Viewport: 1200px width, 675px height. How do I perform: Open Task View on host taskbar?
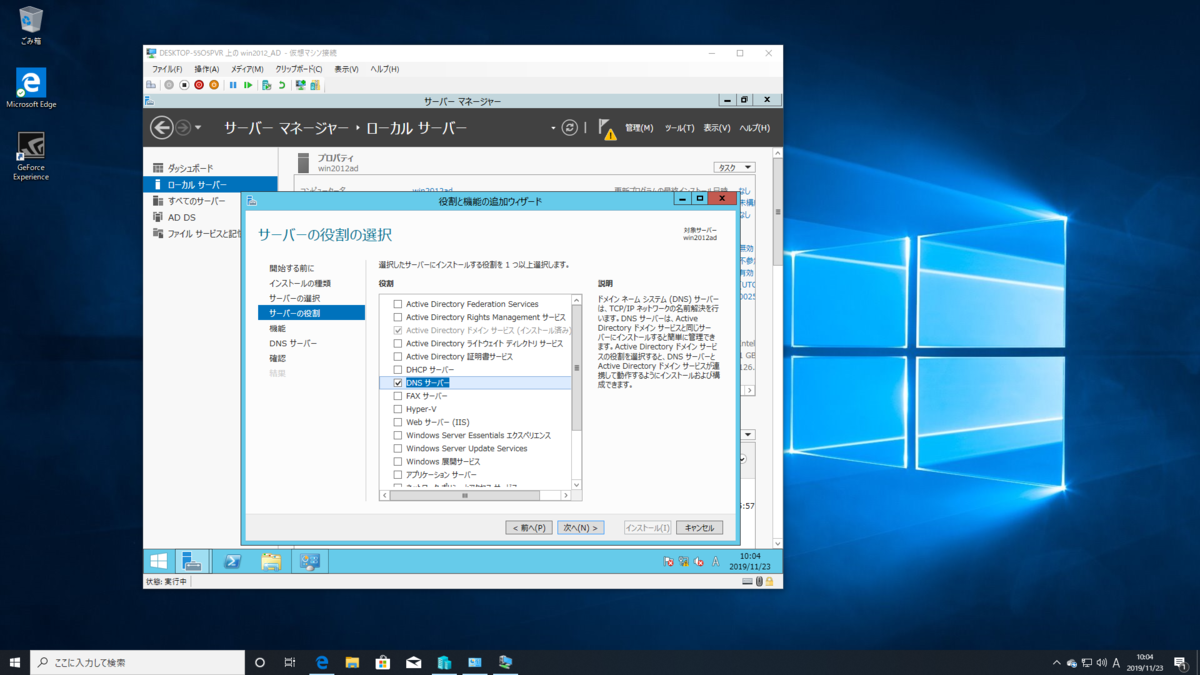(x=290, y=662)
